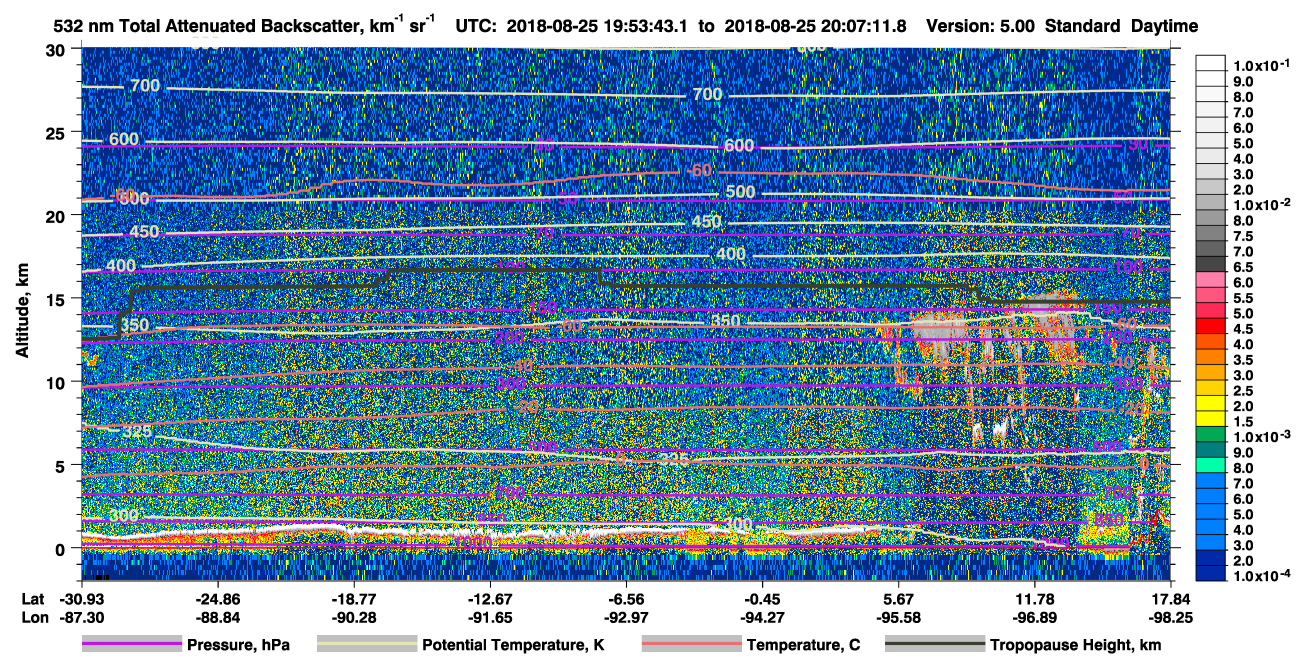
Task: Select the Tropopause Height, km legend label
Action: click(1075, 645)
